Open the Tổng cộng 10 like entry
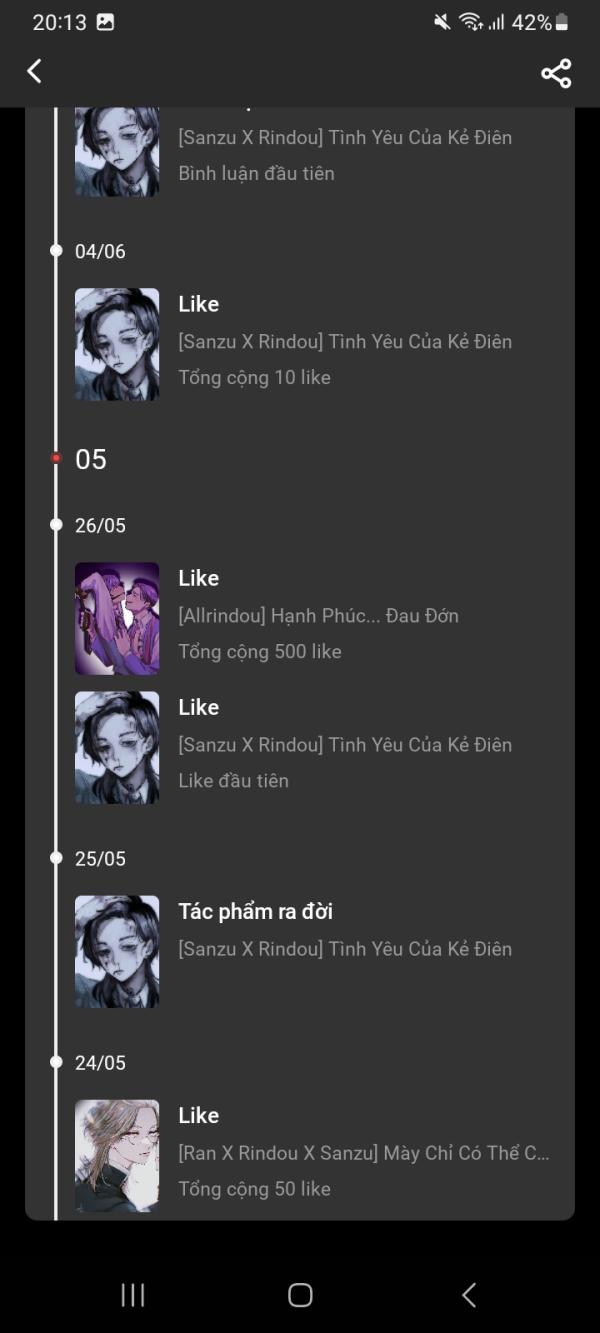This screenshot has width=600, height=1333. 315,345
